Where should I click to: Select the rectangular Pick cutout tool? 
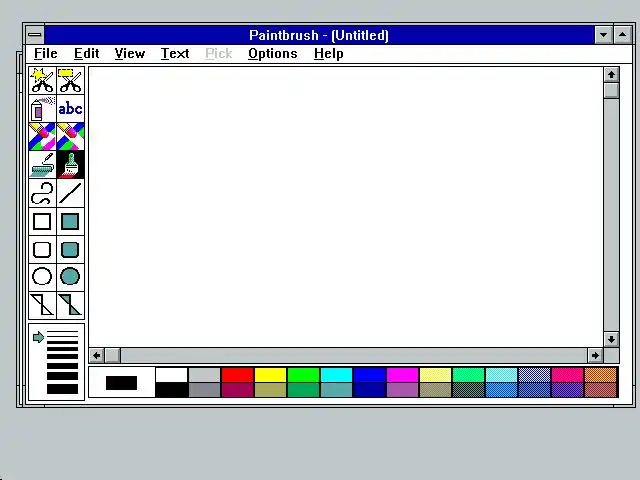[71, 80]
